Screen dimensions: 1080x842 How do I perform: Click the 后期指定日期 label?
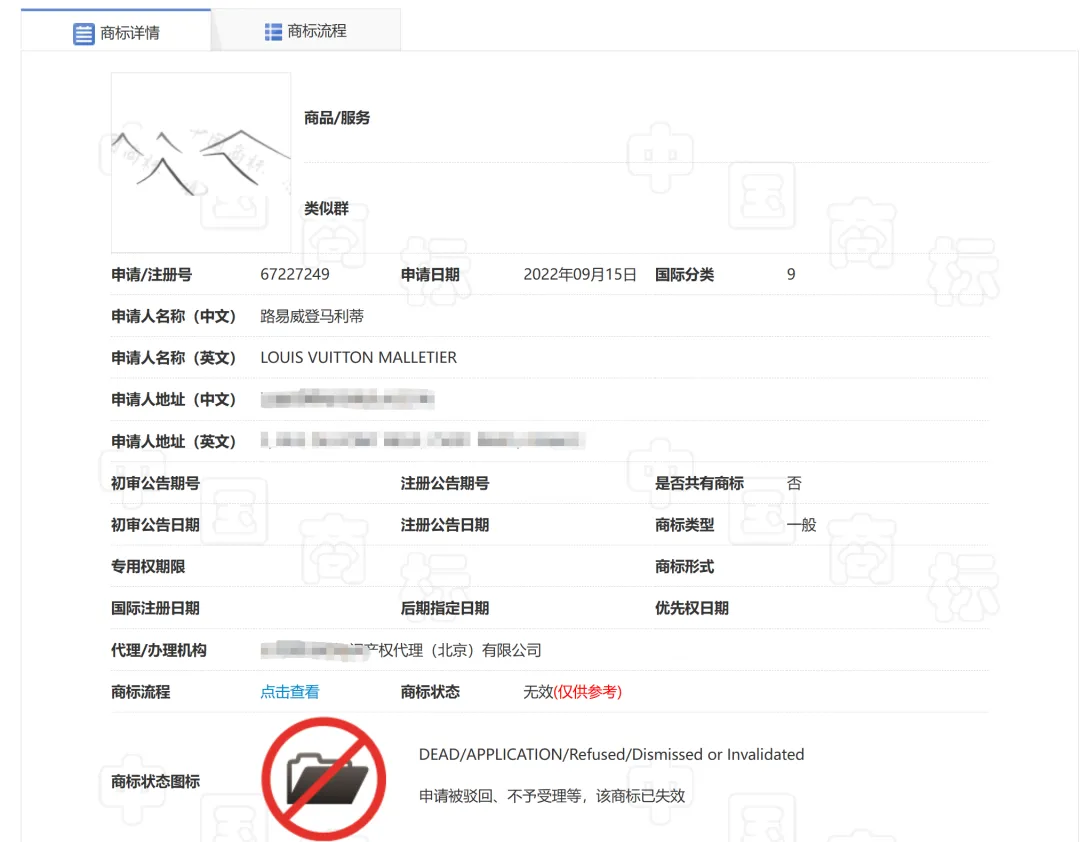pyautogui.click(x=445, y=608)
